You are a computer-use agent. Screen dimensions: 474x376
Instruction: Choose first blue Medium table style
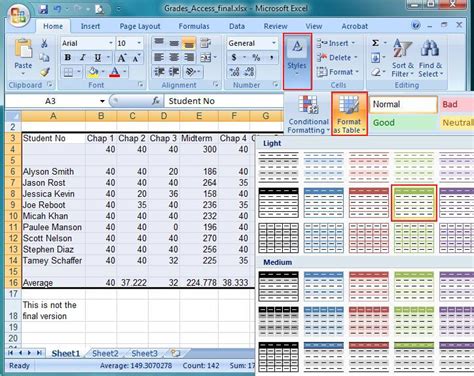point(324,286)
